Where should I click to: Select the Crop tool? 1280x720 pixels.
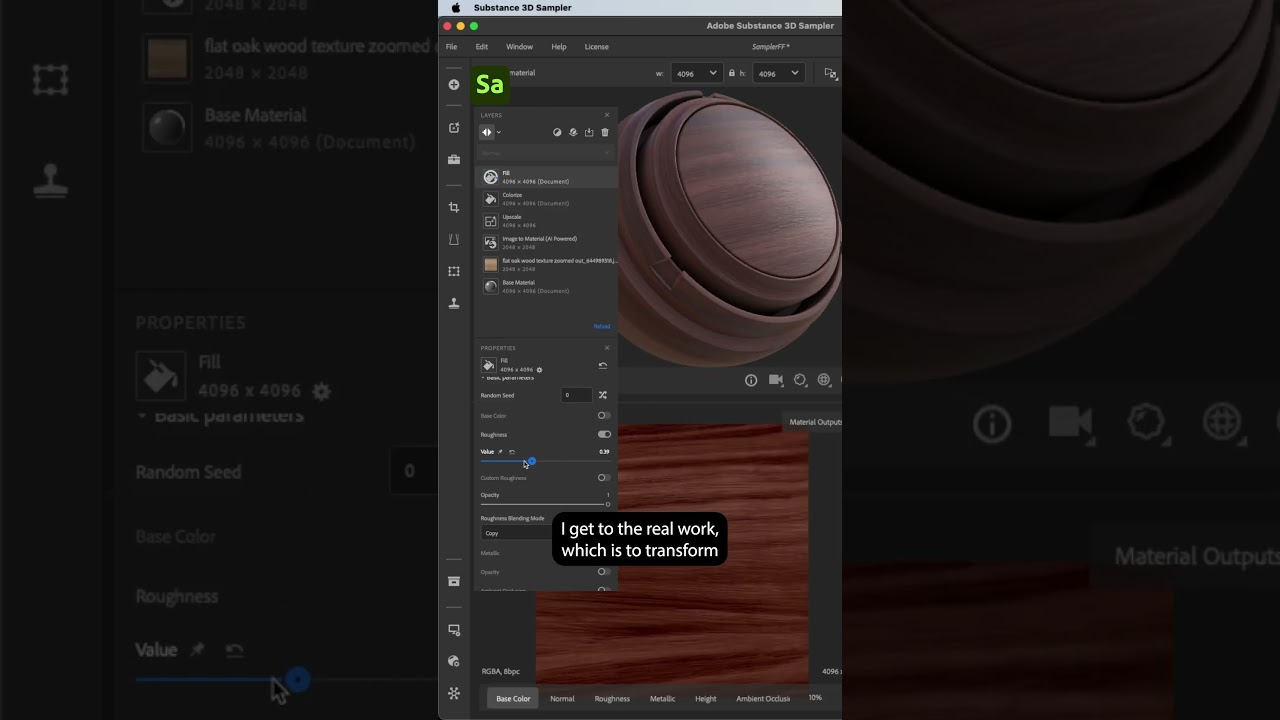[x=454, y=207]
